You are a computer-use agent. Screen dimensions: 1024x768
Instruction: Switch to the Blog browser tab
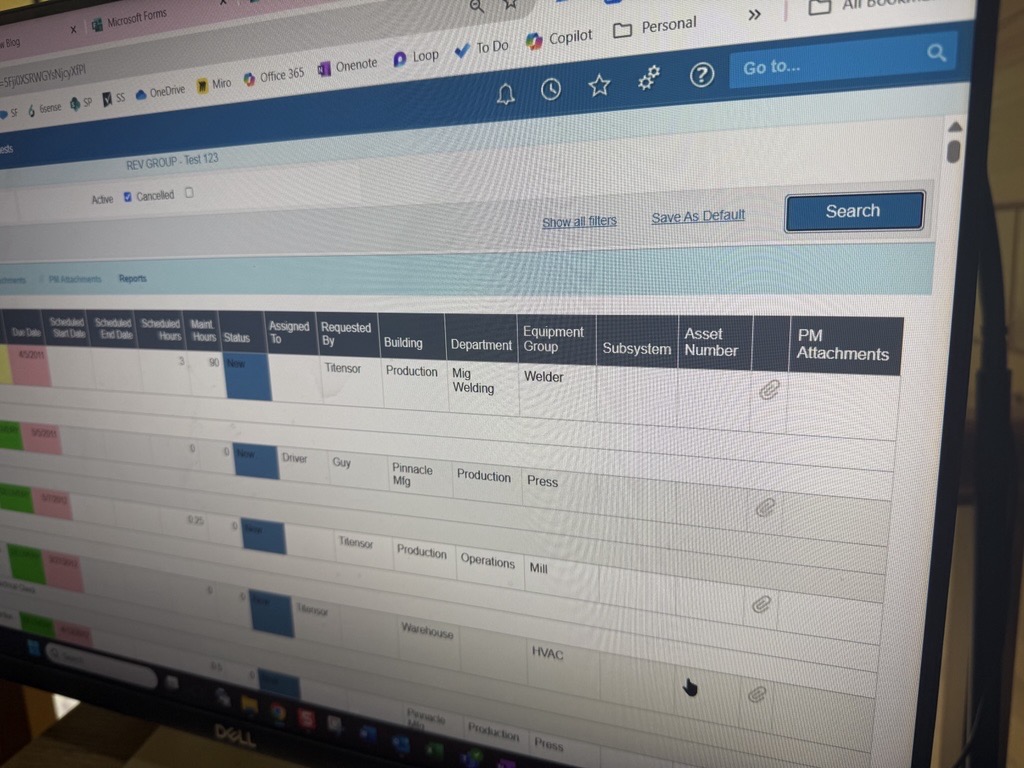point(10,43)
